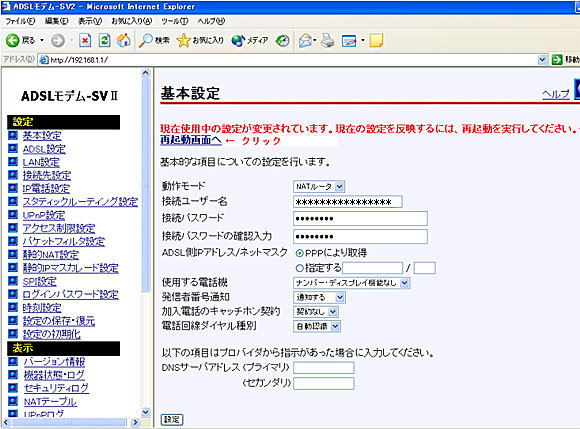Open the ファイル menu

[x=20, y=21]
